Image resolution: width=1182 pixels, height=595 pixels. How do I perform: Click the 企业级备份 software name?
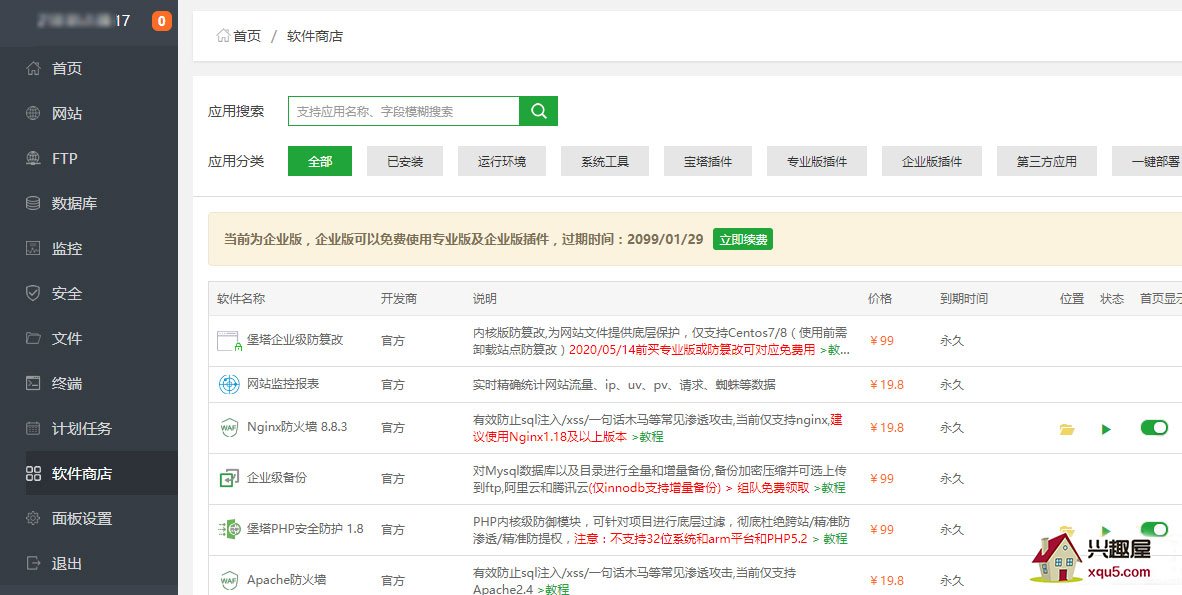tap(277, 478)
